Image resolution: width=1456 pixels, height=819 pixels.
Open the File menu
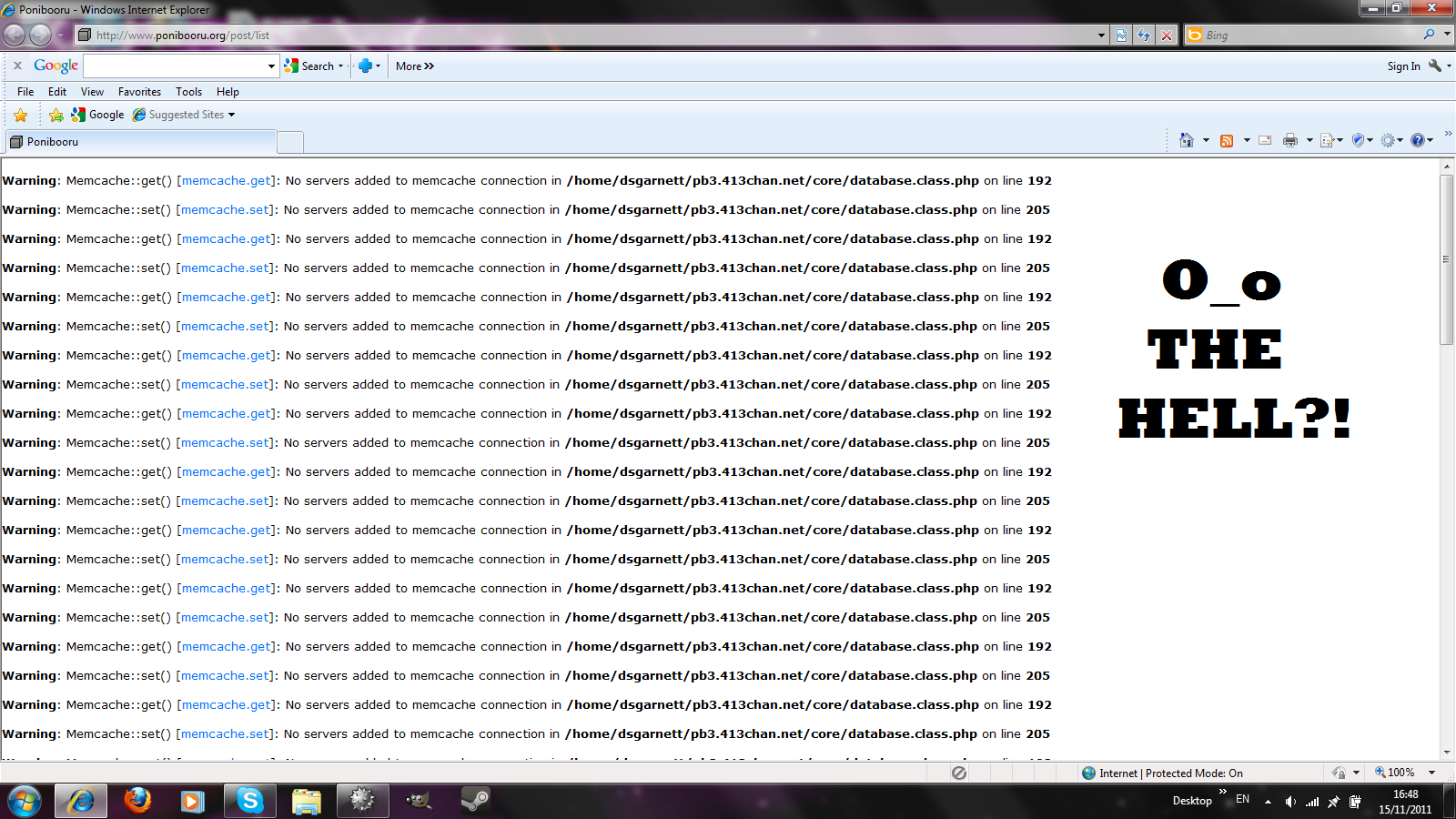click(25, 92)
